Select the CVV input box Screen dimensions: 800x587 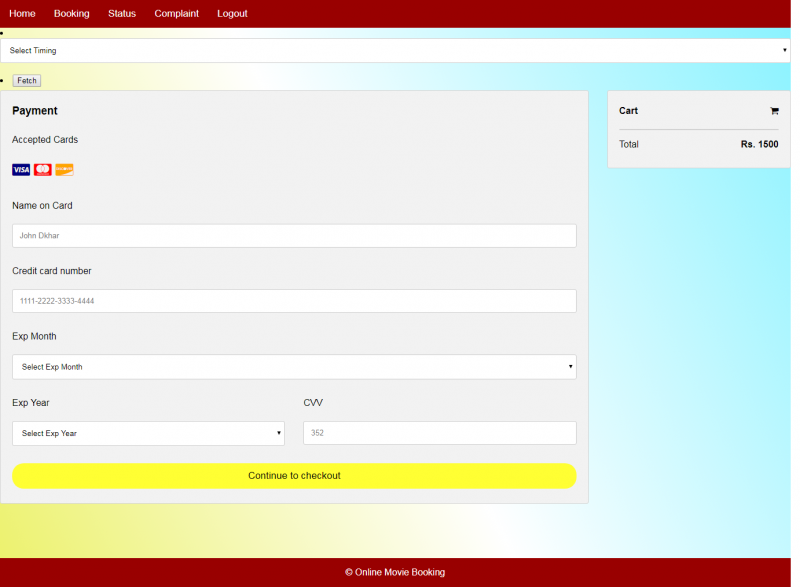pyautogui.click(x=440, y=433)
